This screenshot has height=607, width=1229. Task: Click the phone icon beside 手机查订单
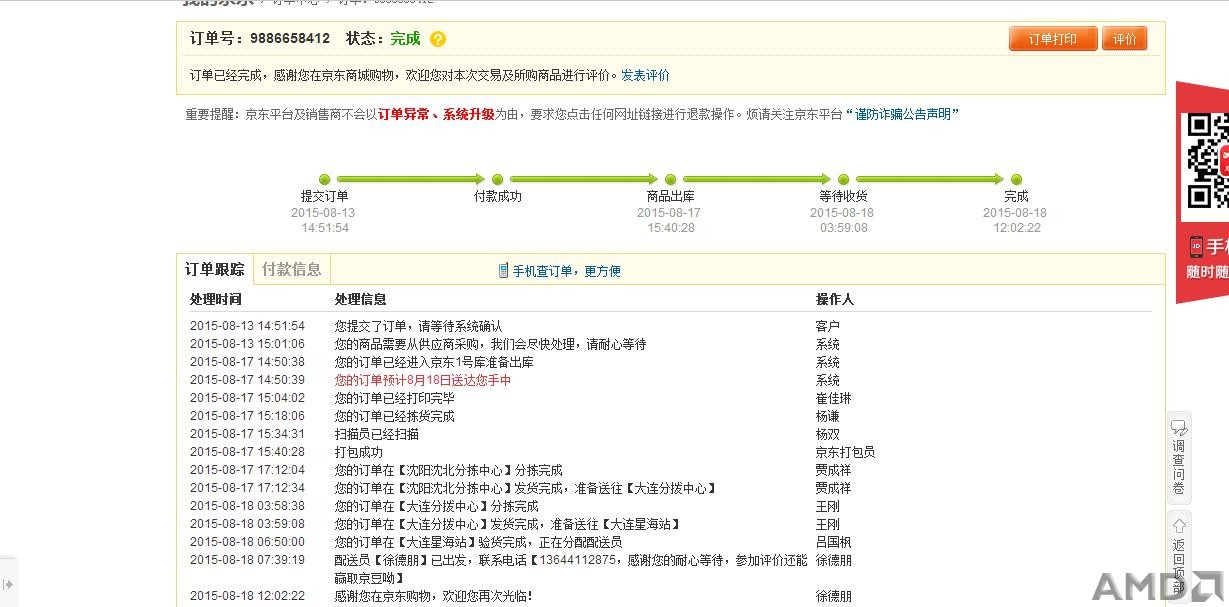coord(504,271)
